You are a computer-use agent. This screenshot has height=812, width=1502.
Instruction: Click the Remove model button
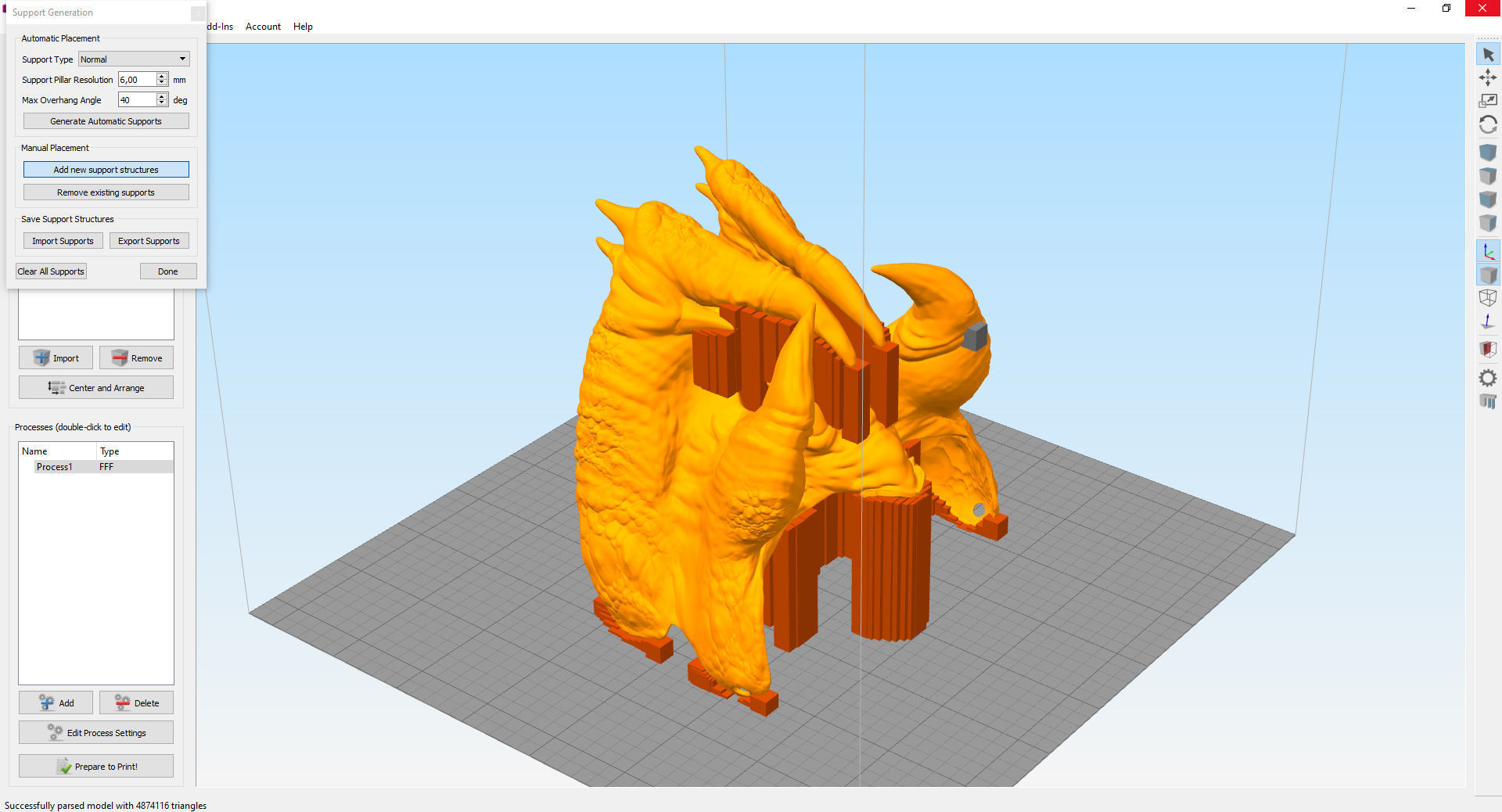pyautogui.click(x=136, y=357)
